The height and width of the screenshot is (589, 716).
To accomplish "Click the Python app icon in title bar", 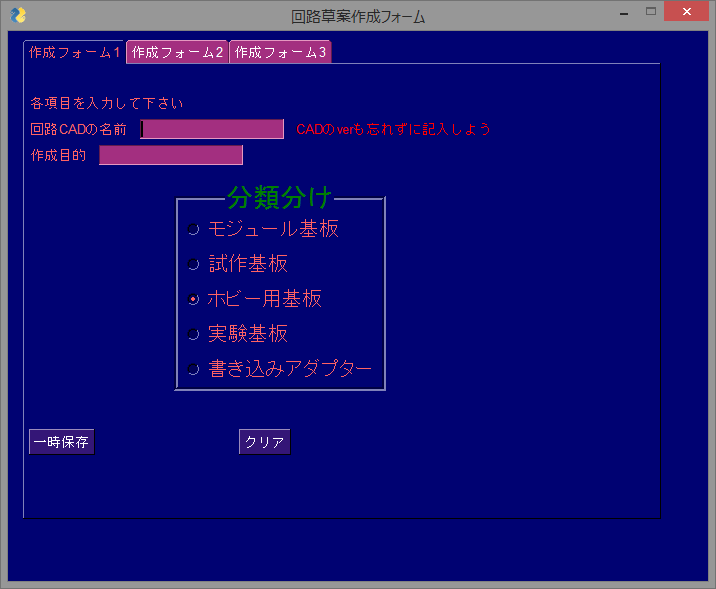I will pos(18,15).
